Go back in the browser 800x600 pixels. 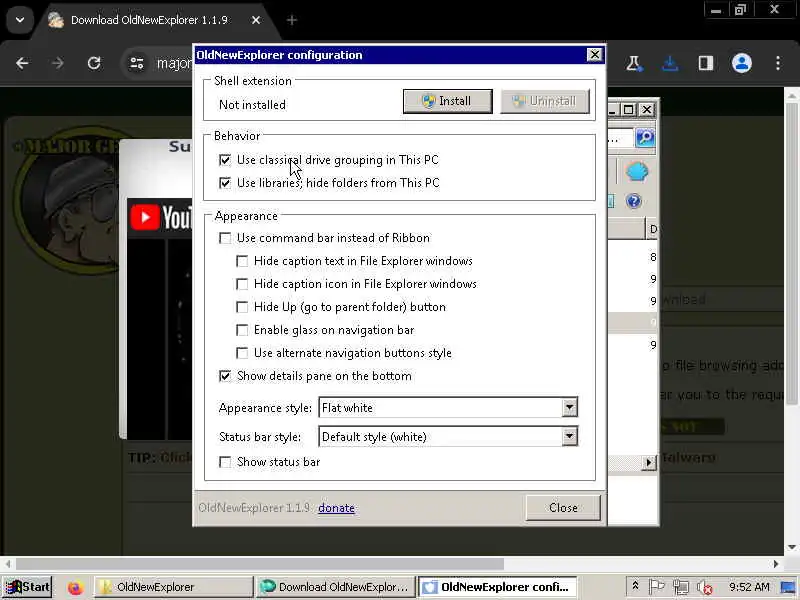[x=22, y=63]
